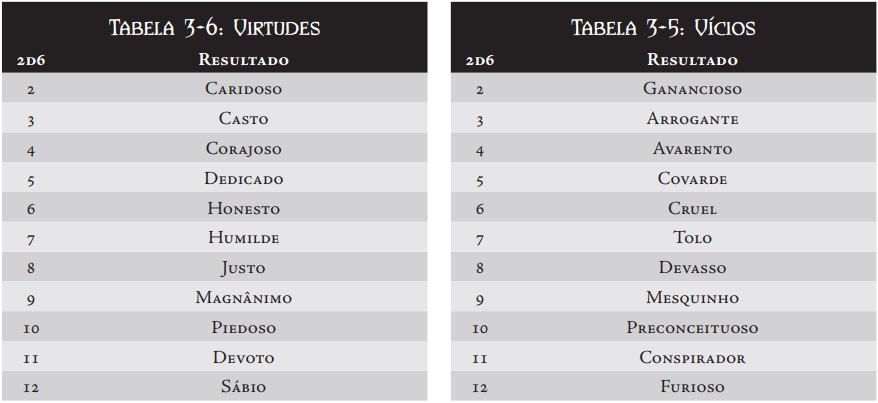
Task: Click the Corajoso result
Action: (x=244, y=148)
